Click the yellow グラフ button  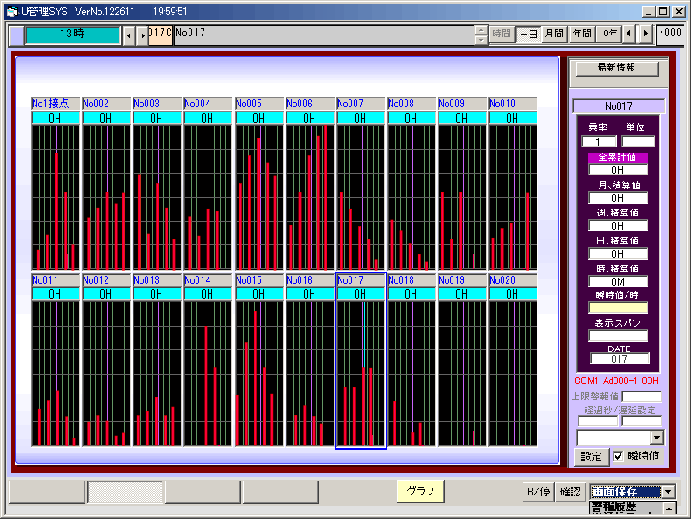(420, 491)
